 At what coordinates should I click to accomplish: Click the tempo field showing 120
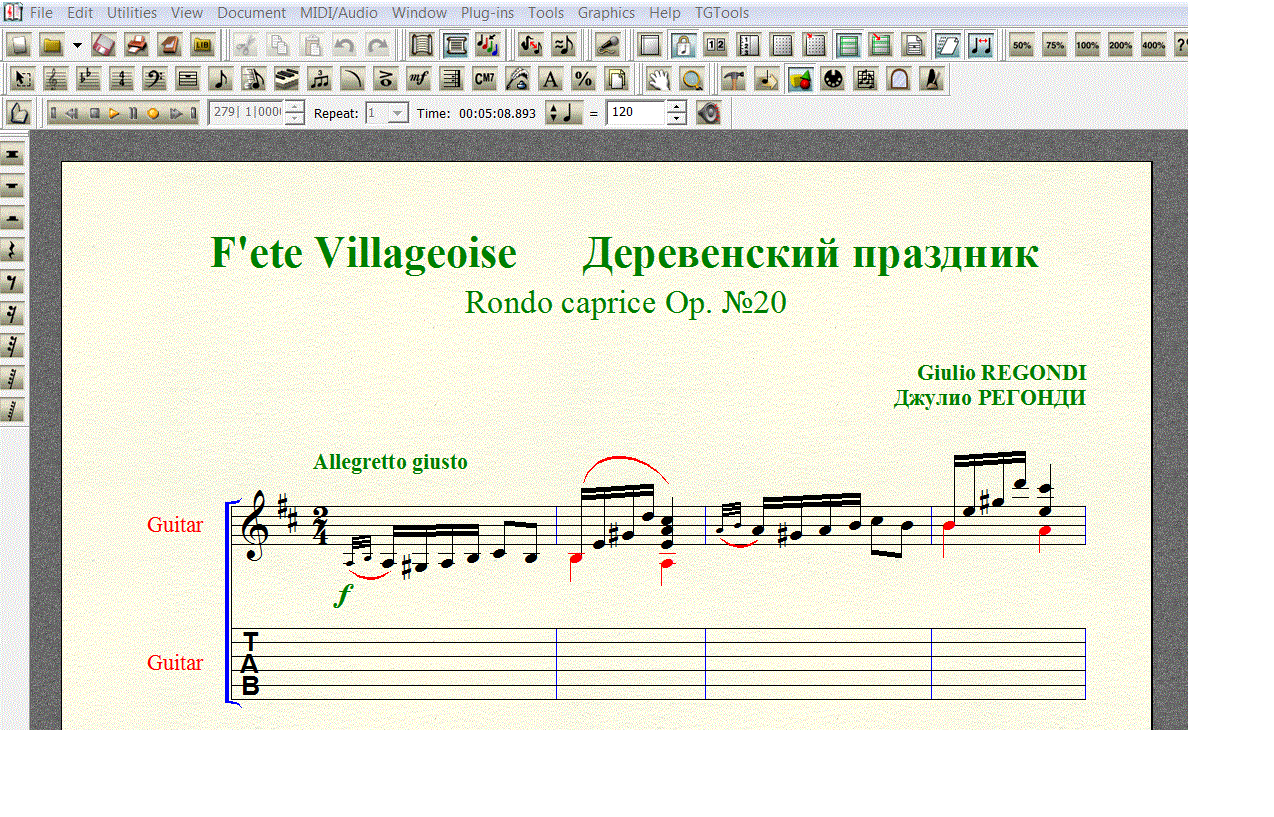point(636,113)
